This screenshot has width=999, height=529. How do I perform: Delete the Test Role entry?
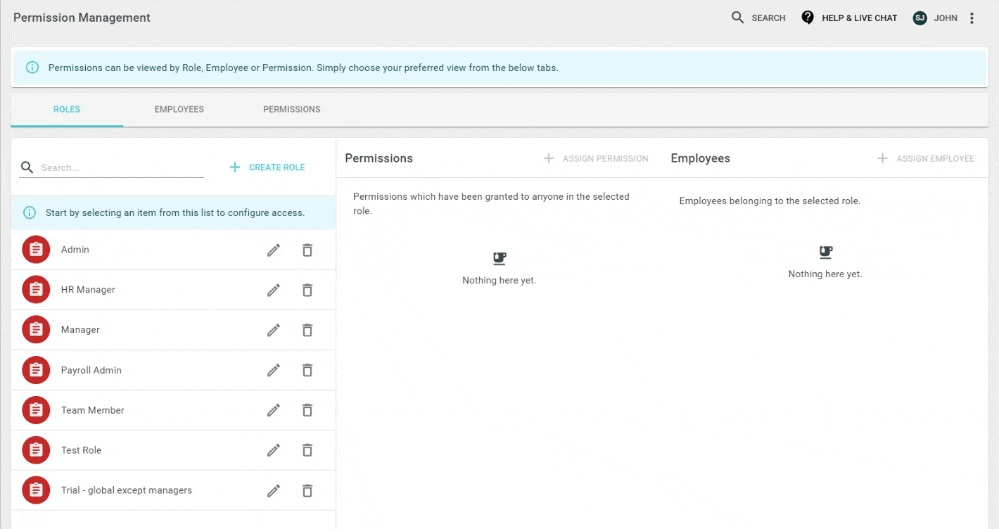307,451
